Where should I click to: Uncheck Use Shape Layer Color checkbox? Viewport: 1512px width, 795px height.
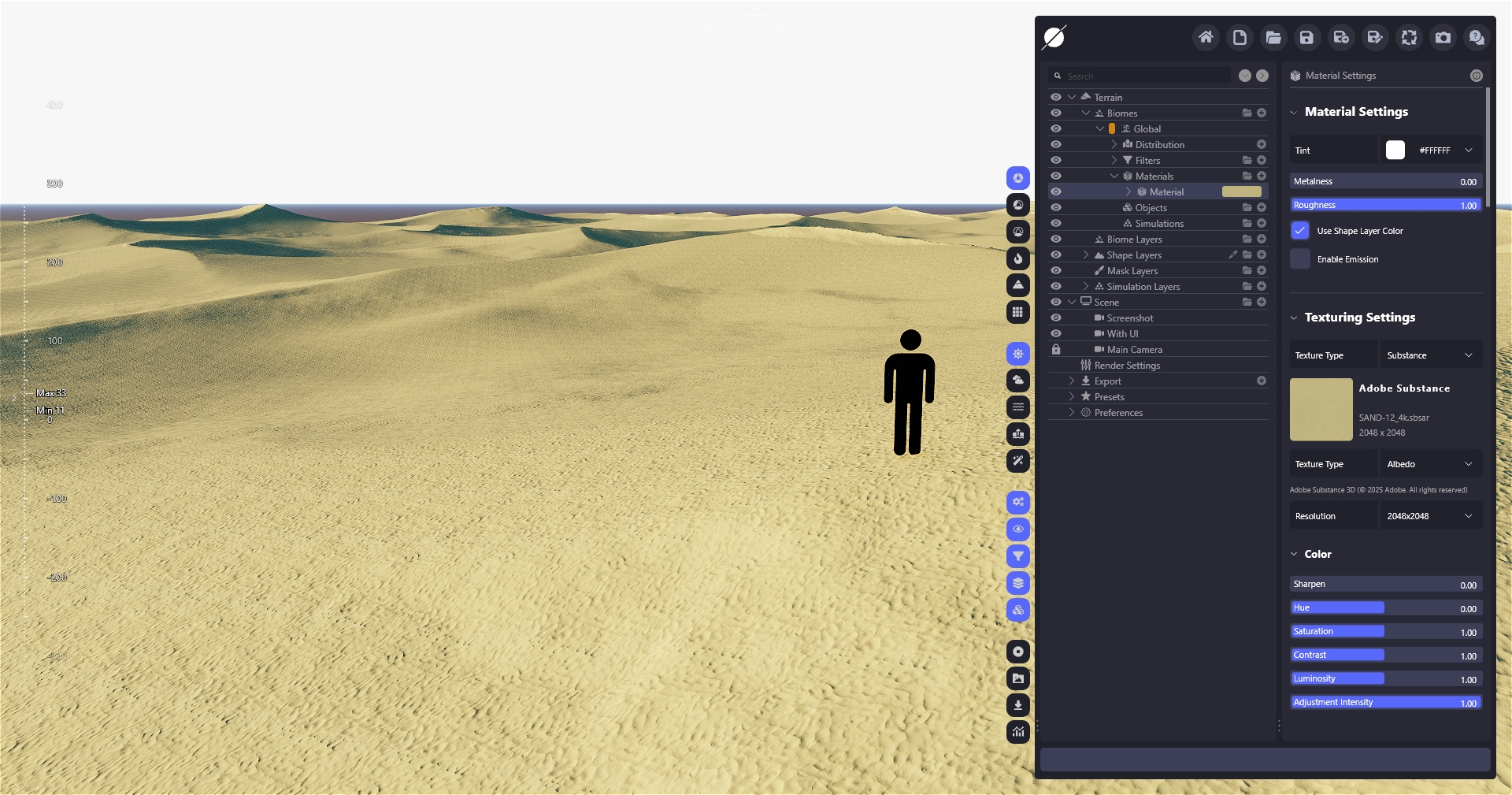pos(1300,231)
